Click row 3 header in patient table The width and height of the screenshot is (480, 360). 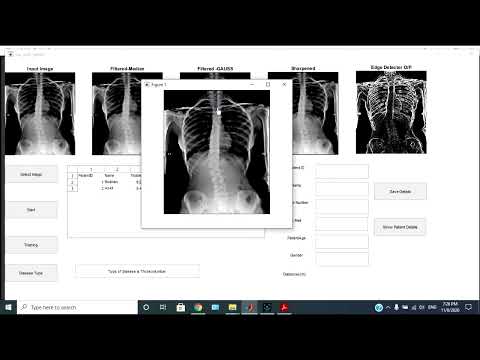[72, 188]
